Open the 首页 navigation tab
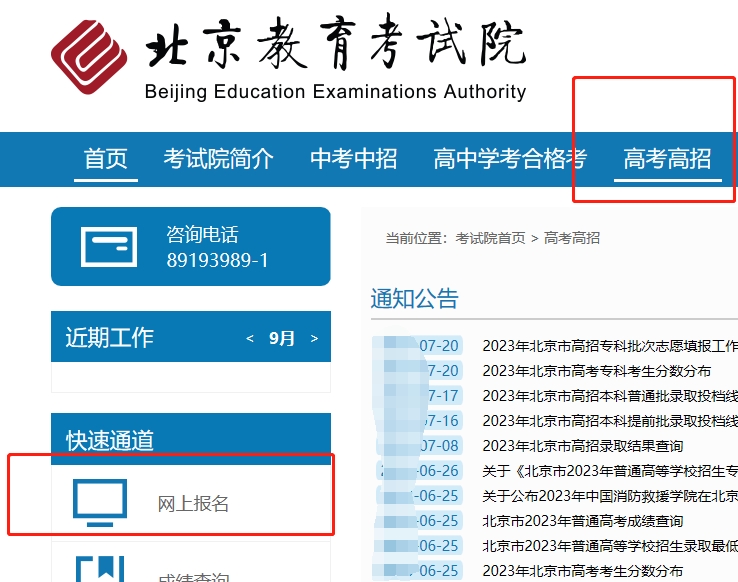 click(x=106, y=158)
